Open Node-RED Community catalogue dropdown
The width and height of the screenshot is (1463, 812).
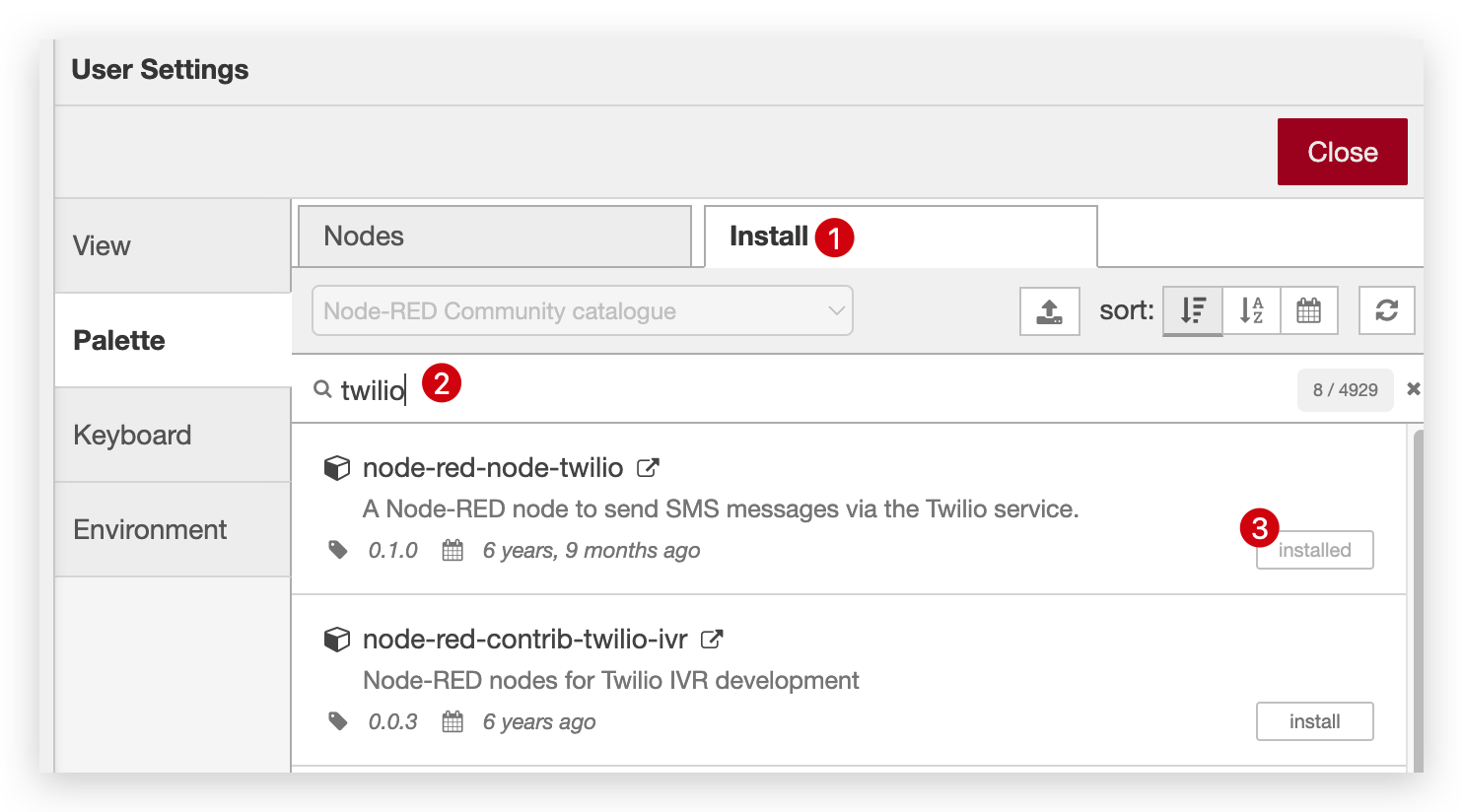pos(583,311)
